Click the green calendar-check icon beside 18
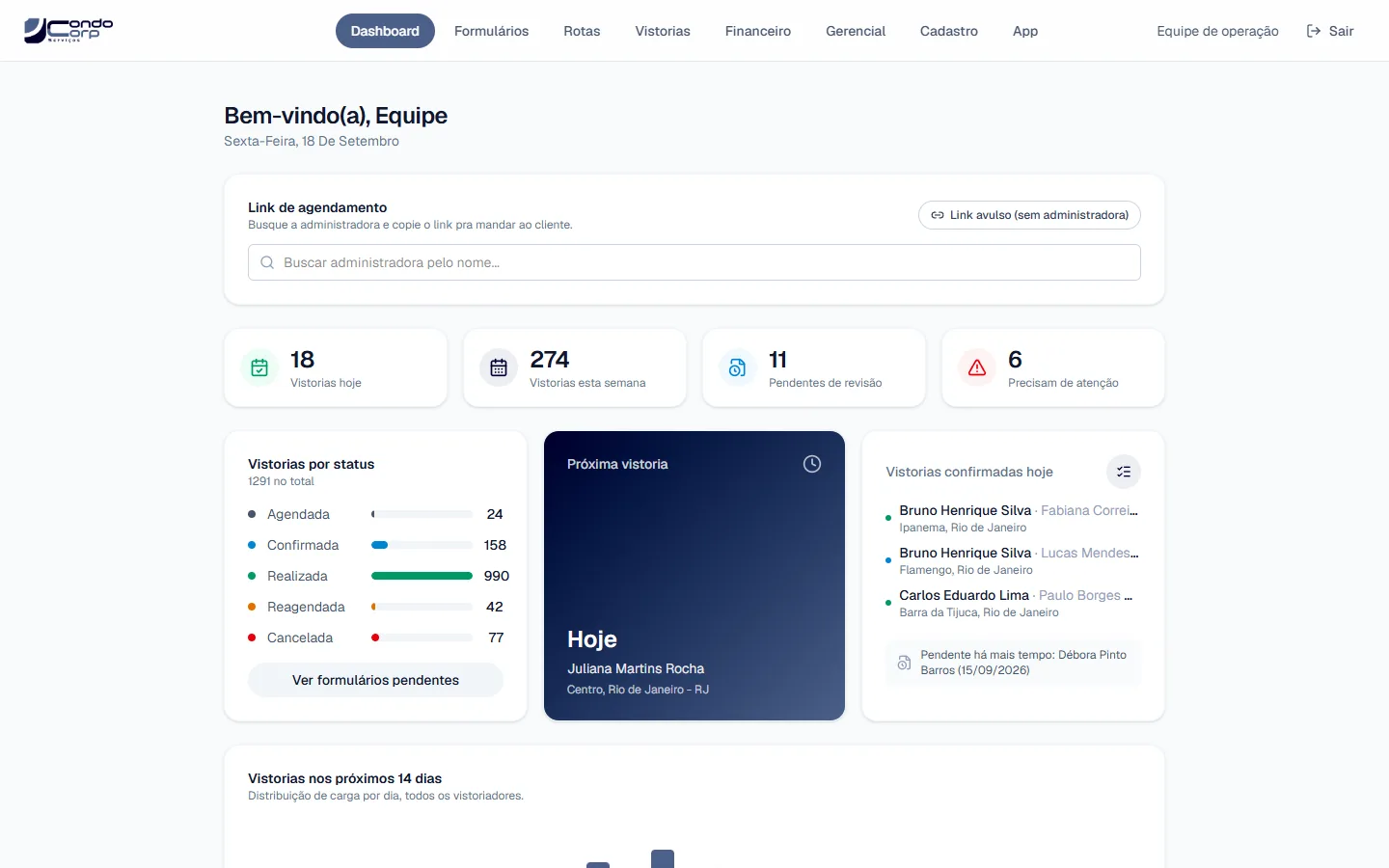This screenshot has width=1389, height=868. [259, 367]
